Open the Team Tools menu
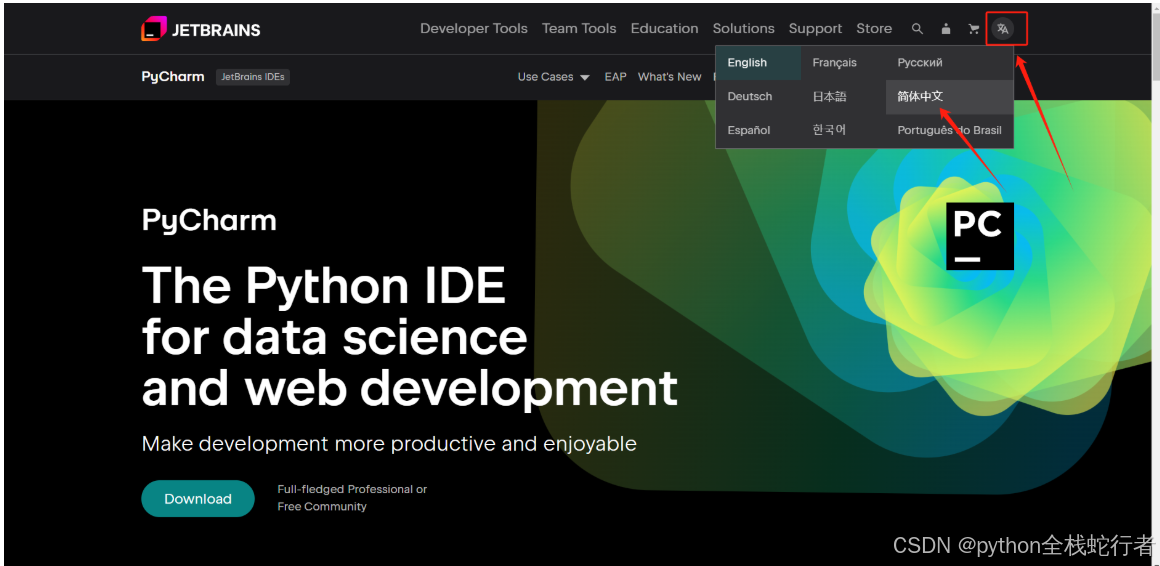The image size is (1160, 566). click(x=579, y=29)
